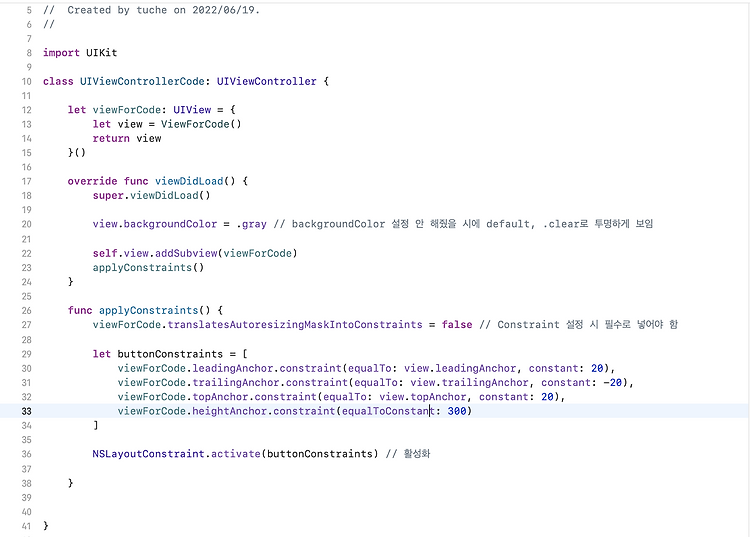This screenshot has width=750, height=537.
Task: Click 'buttonConstraints' in let declaration on line 29
Action: pyautogui.click(x=170, y=354)
